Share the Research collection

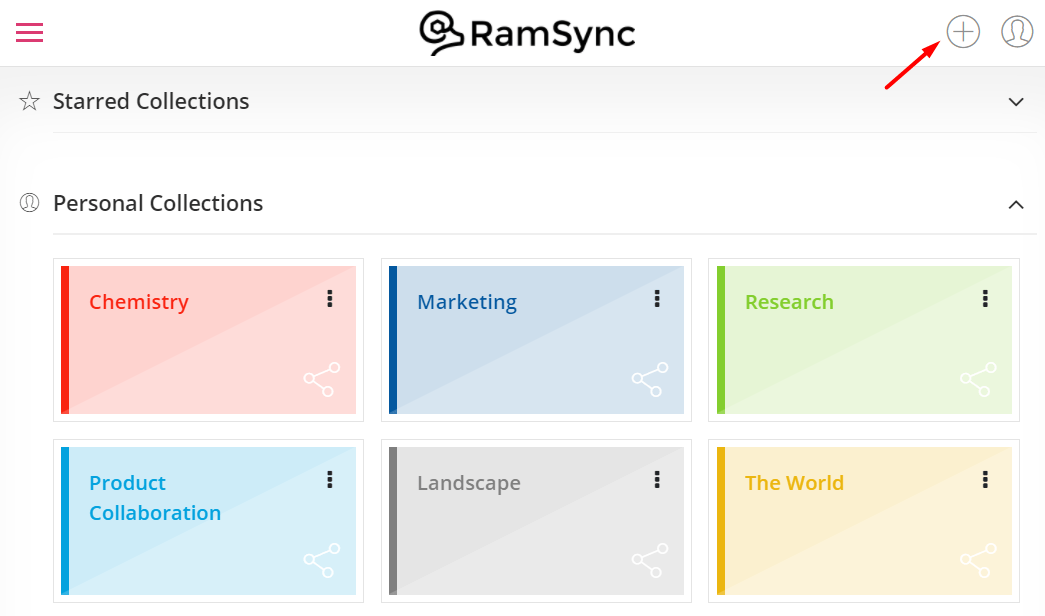pos(977,381)
